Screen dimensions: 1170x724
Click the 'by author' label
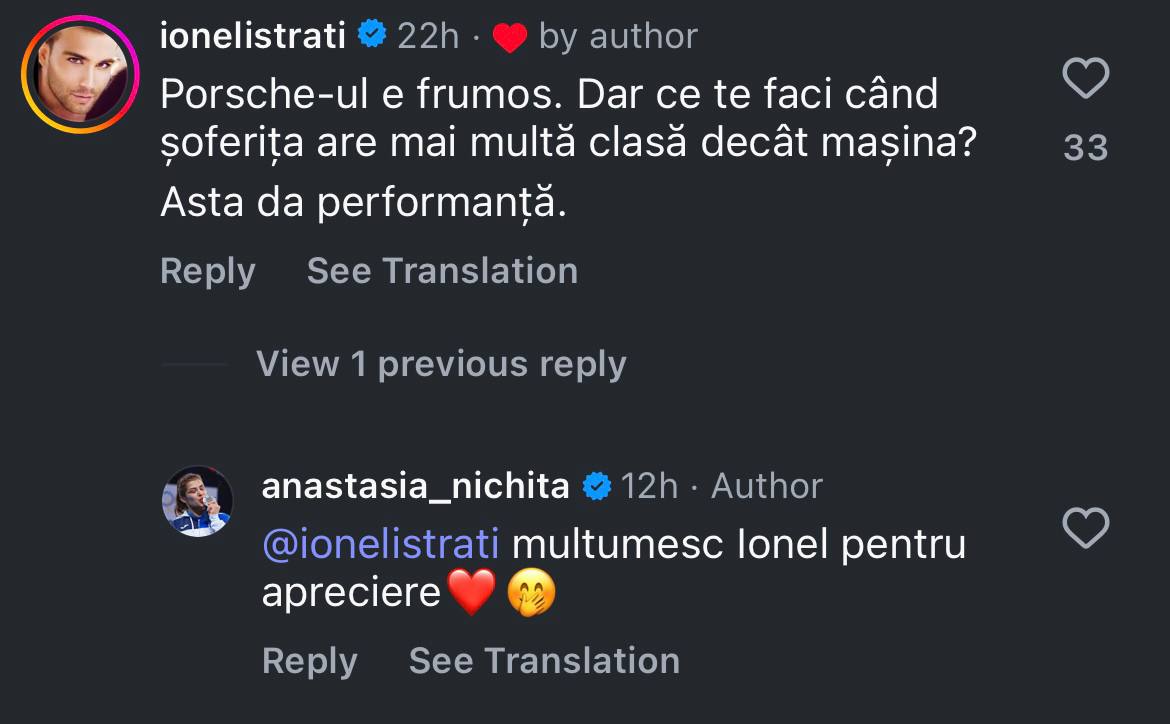(x=618, y=36)
